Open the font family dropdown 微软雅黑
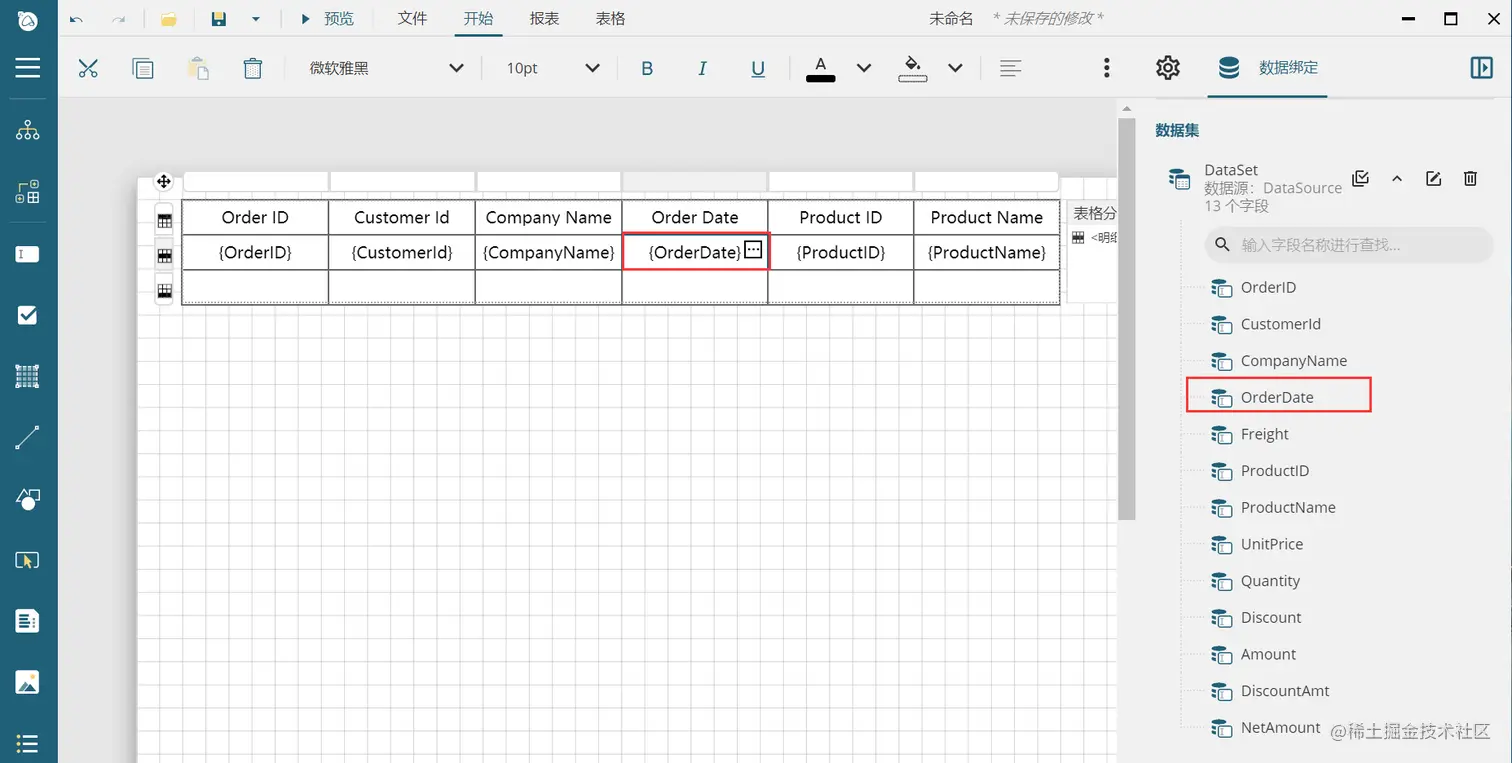 (387, 68)
